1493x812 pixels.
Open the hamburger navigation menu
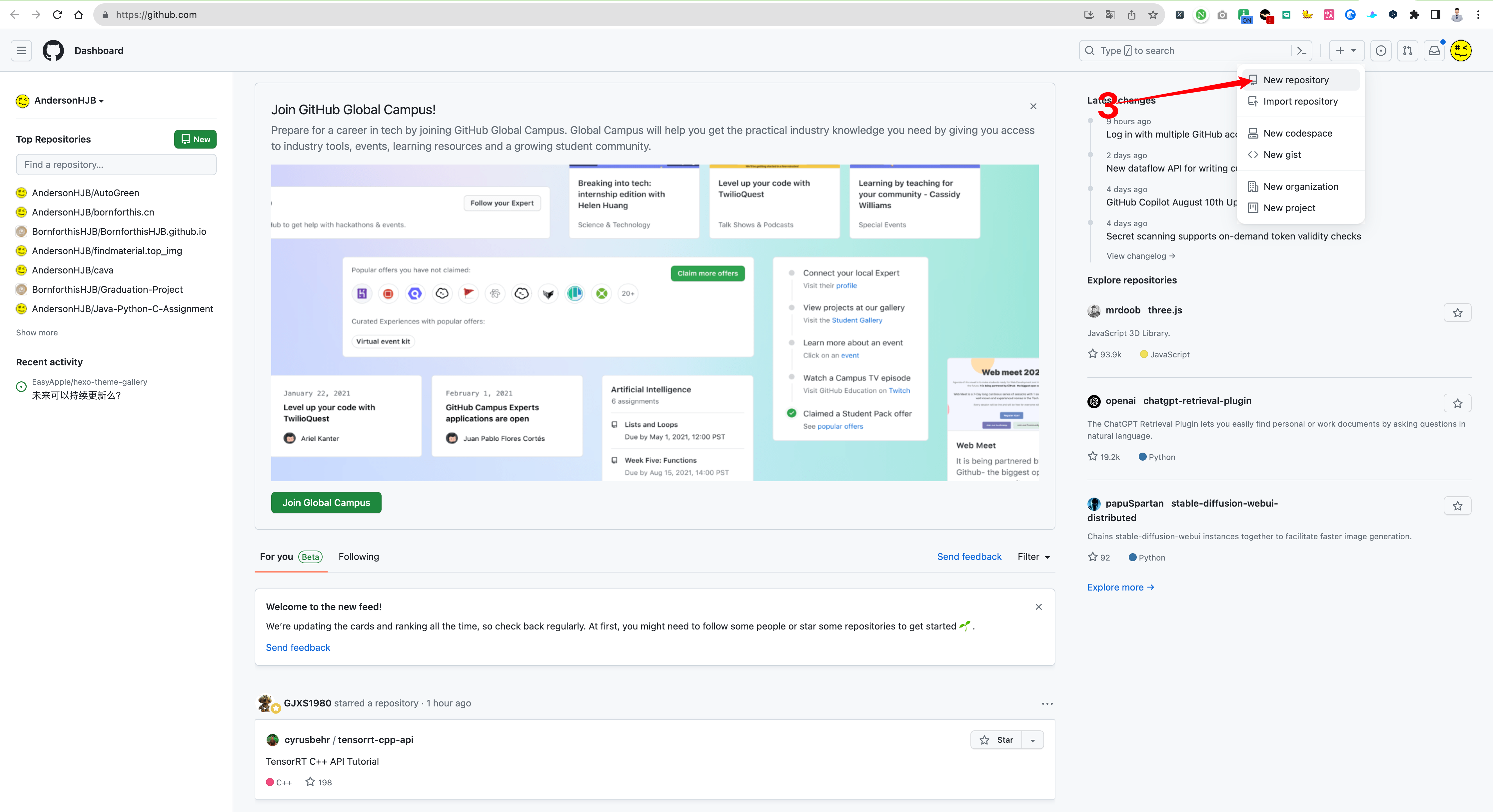tap(21, 50)
